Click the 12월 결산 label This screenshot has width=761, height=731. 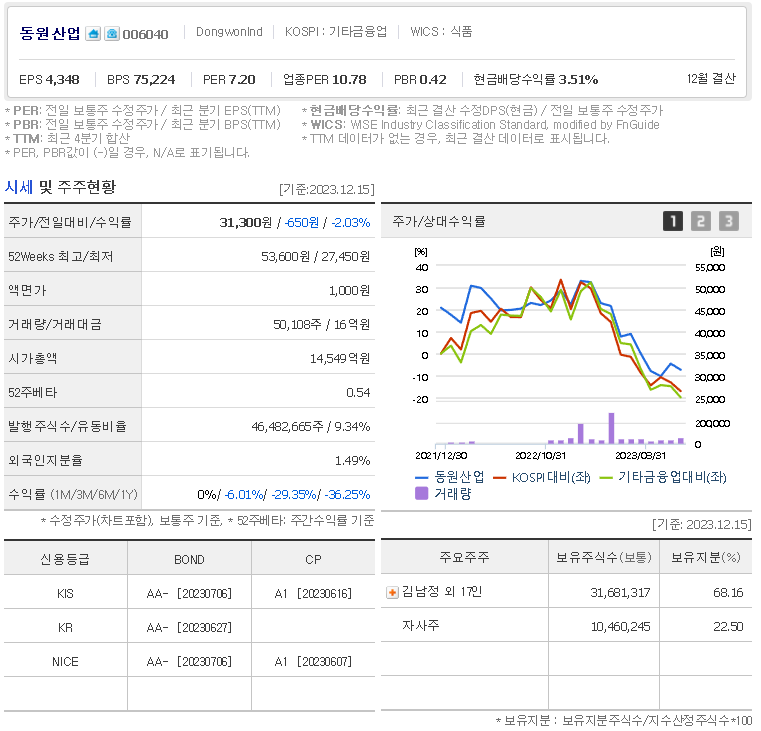711,79
